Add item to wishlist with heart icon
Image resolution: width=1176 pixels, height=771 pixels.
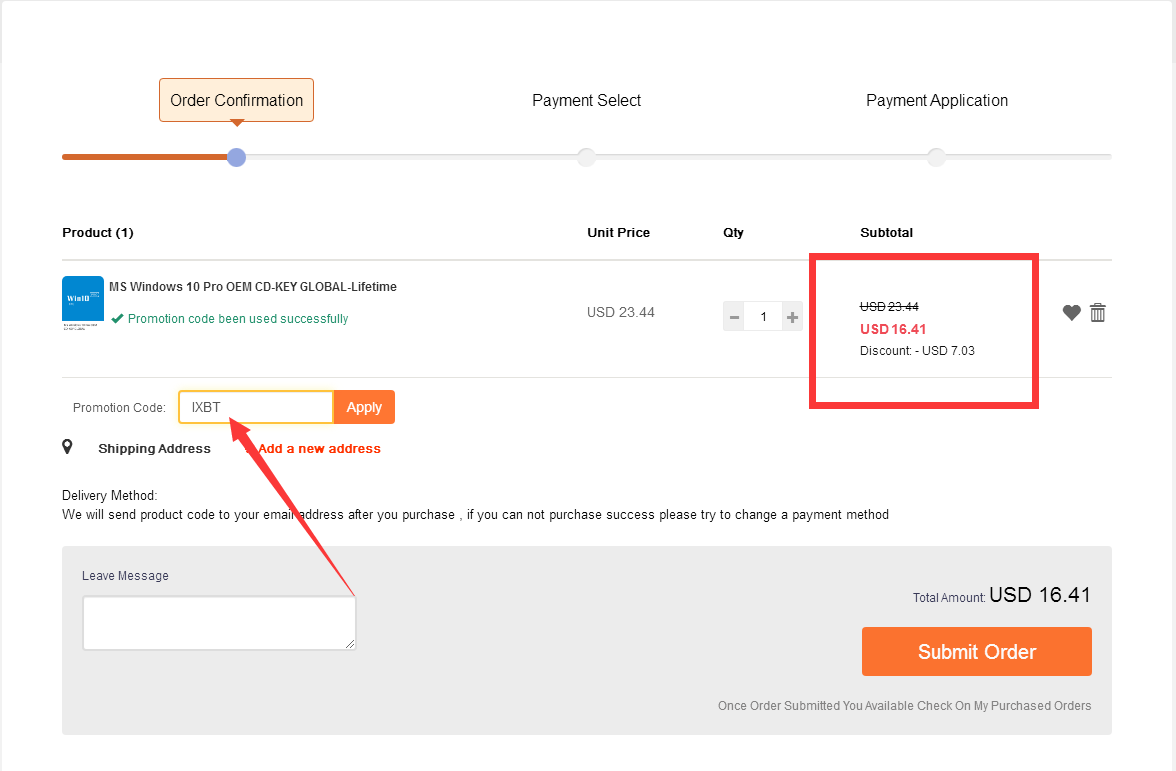pos(1071,313)
